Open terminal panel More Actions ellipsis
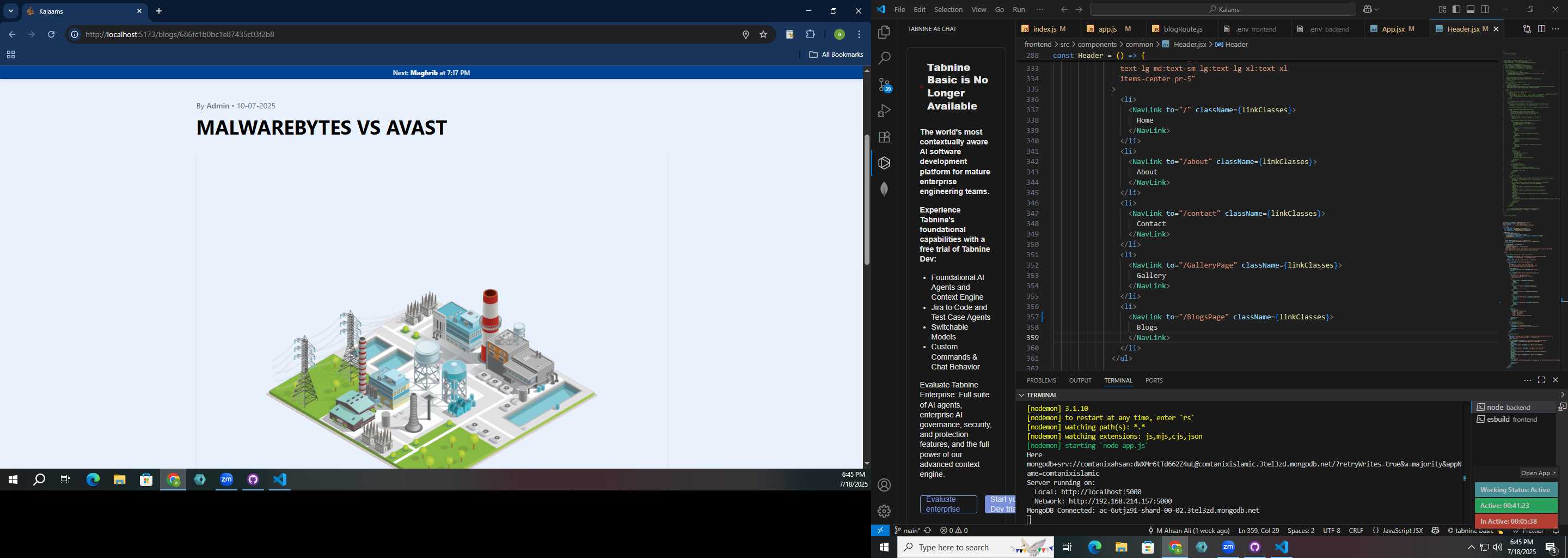Image resolution: width=1568 pixels, height=558 pixels. click(1527, 380)
